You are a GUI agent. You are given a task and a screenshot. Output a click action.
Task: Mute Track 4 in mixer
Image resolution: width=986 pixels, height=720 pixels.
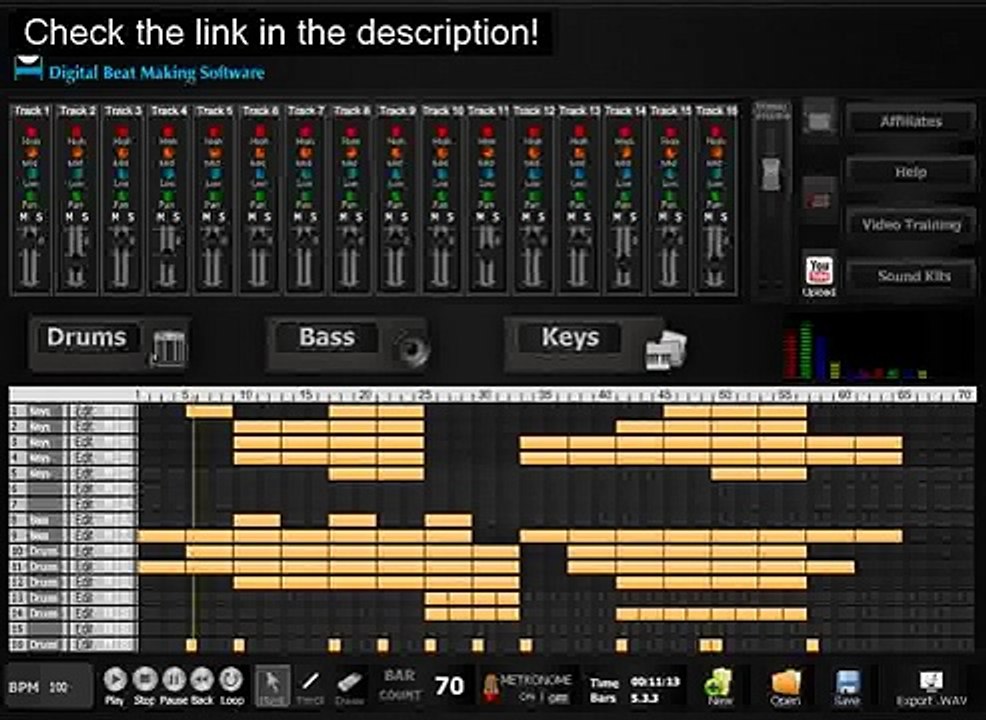161,217
